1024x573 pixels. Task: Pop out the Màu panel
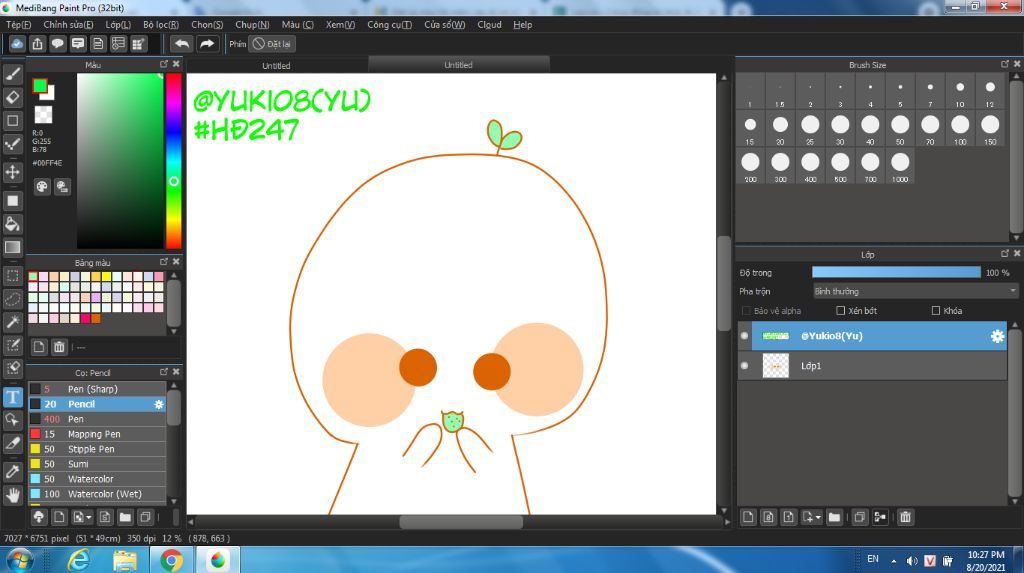tap(164, 64)
